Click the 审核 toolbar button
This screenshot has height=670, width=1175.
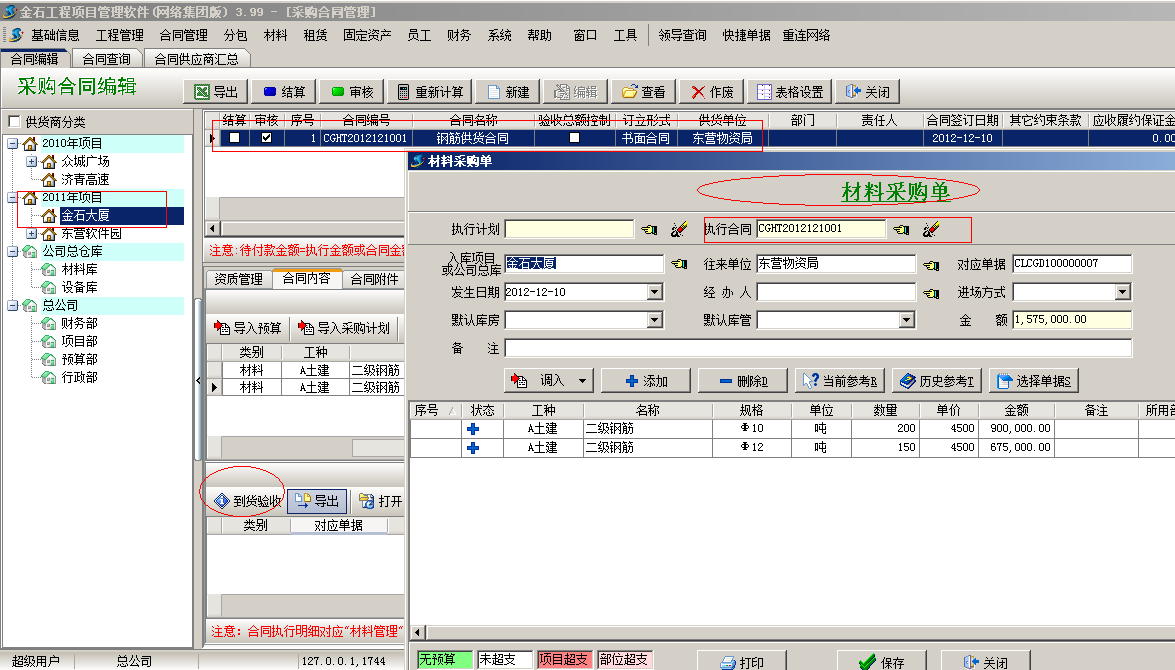(351, 92)
